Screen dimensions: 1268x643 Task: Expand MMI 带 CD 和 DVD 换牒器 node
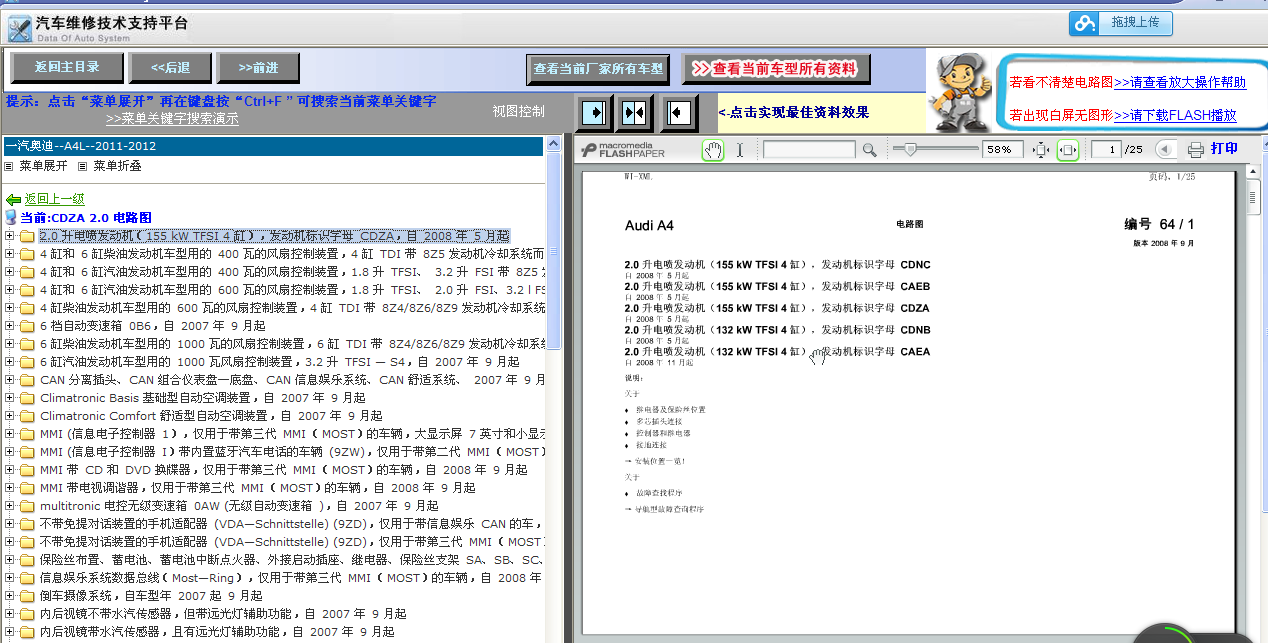pyautogui.click(x=10, y=470)
